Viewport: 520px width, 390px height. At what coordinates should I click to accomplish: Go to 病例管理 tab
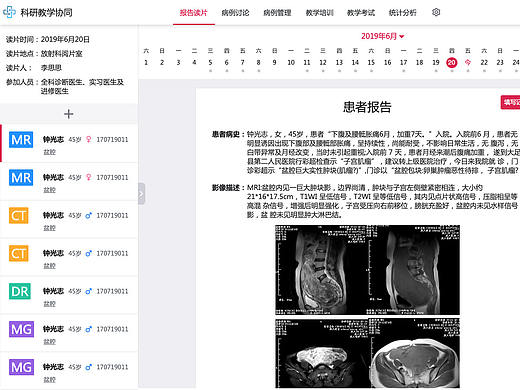tap(277, 13)
